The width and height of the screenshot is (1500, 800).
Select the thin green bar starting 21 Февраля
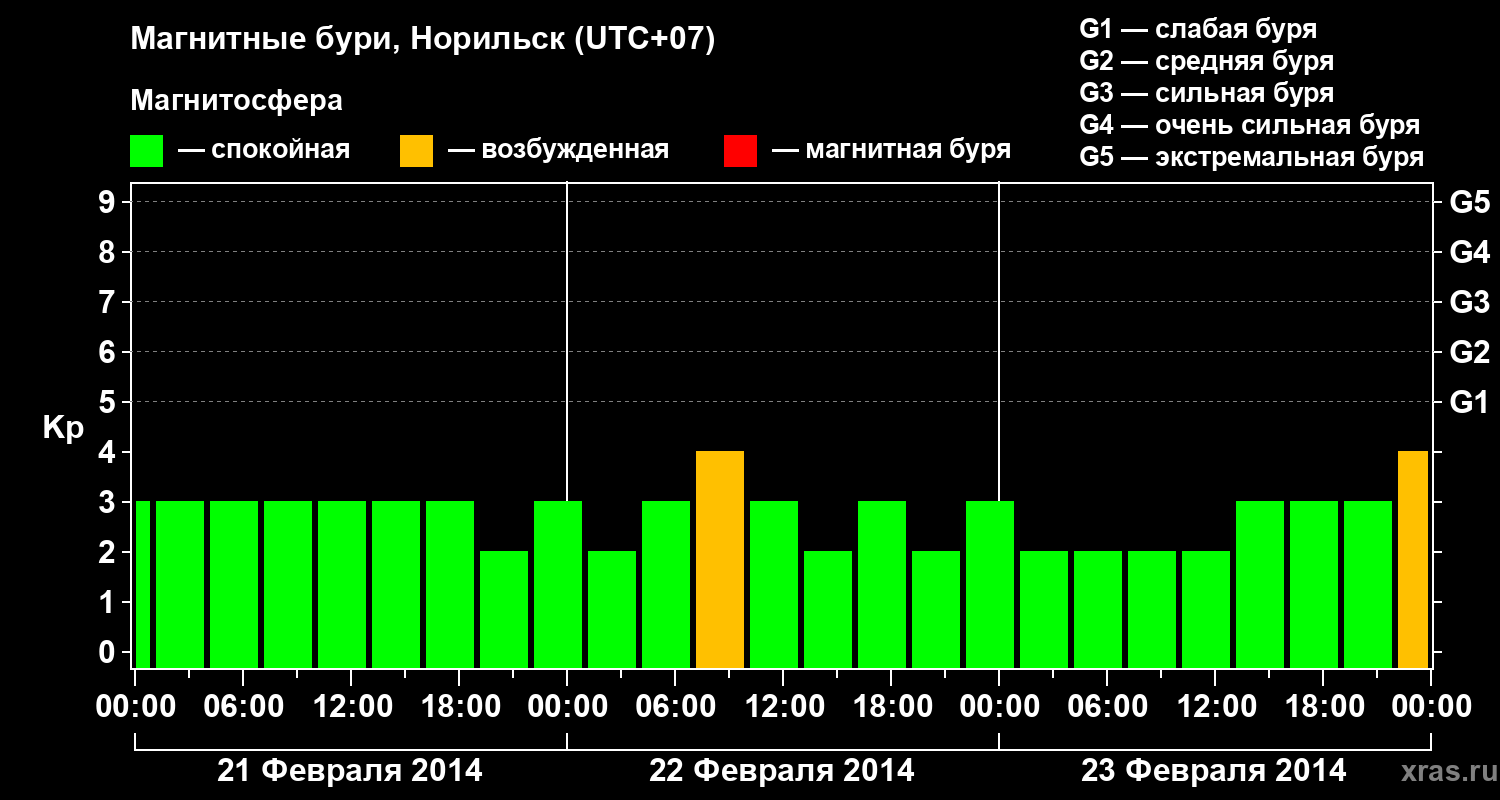(142, 584)
